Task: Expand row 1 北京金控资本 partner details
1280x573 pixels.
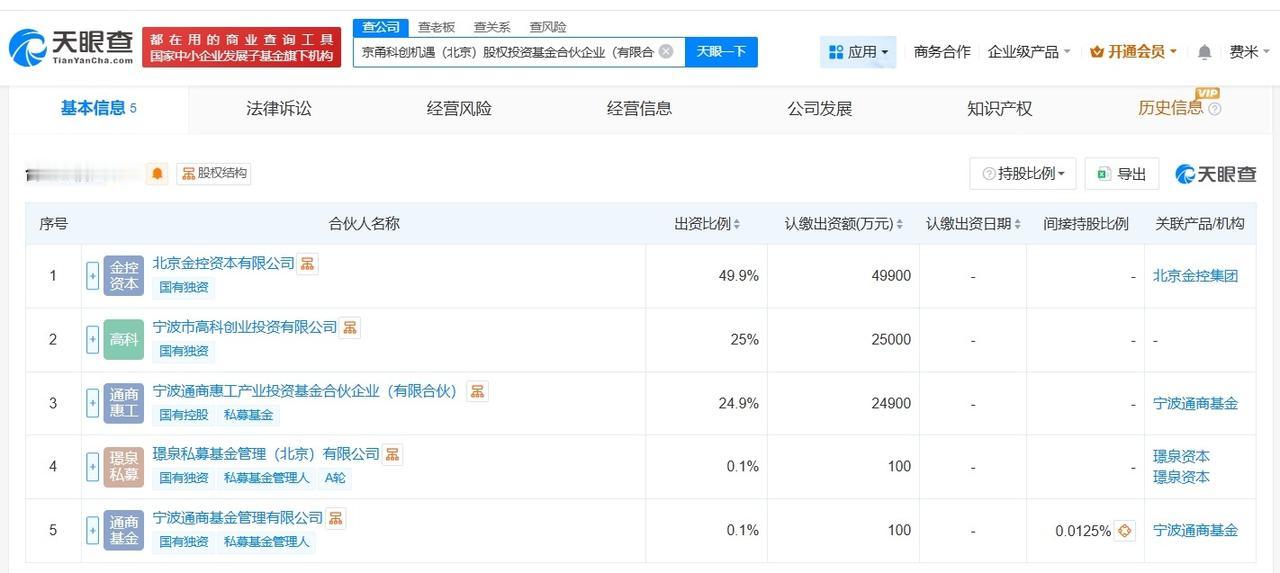Action: coord(93,276)
